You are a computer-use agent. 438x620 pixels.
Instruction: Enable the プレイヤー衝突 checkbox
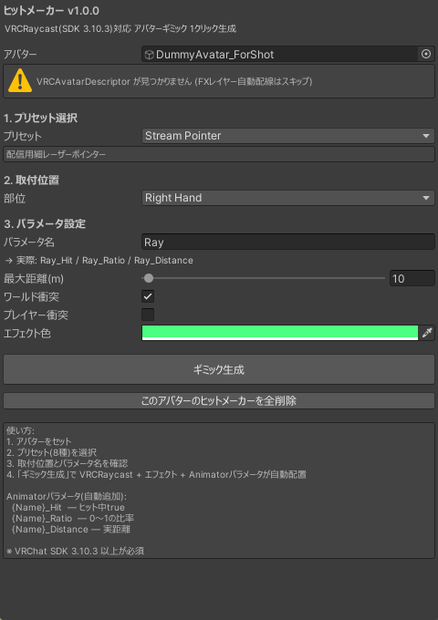pyautogui.click(x=148, y=315)
